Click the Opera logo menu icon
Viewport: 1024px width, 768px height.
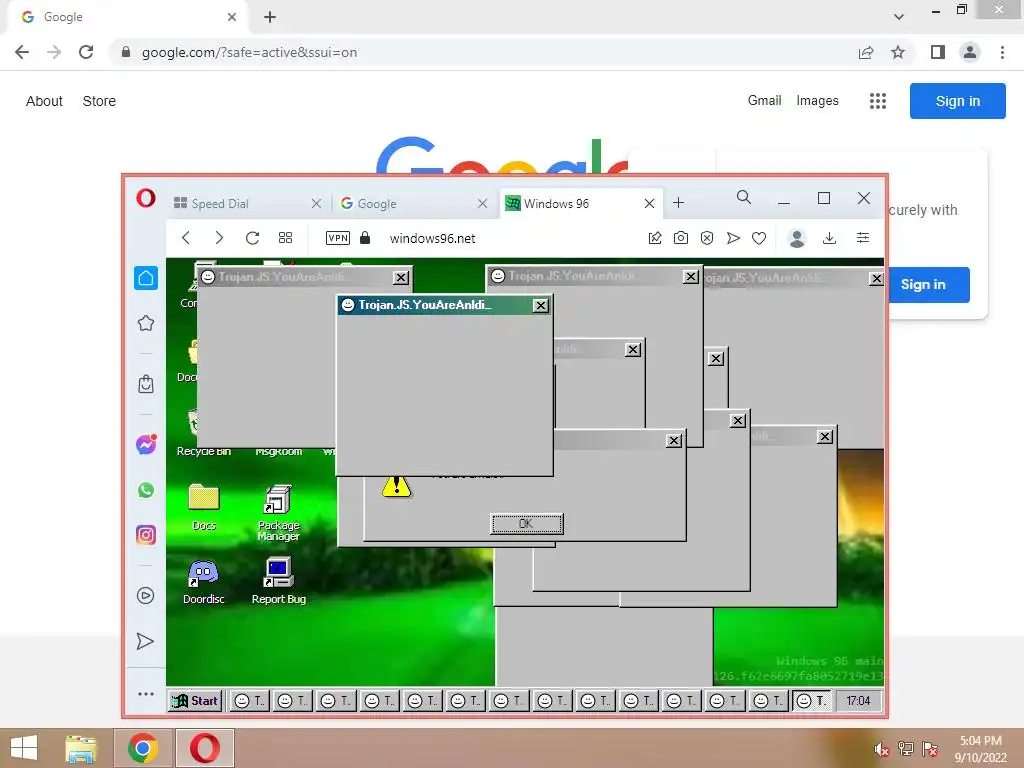(146, 198)
